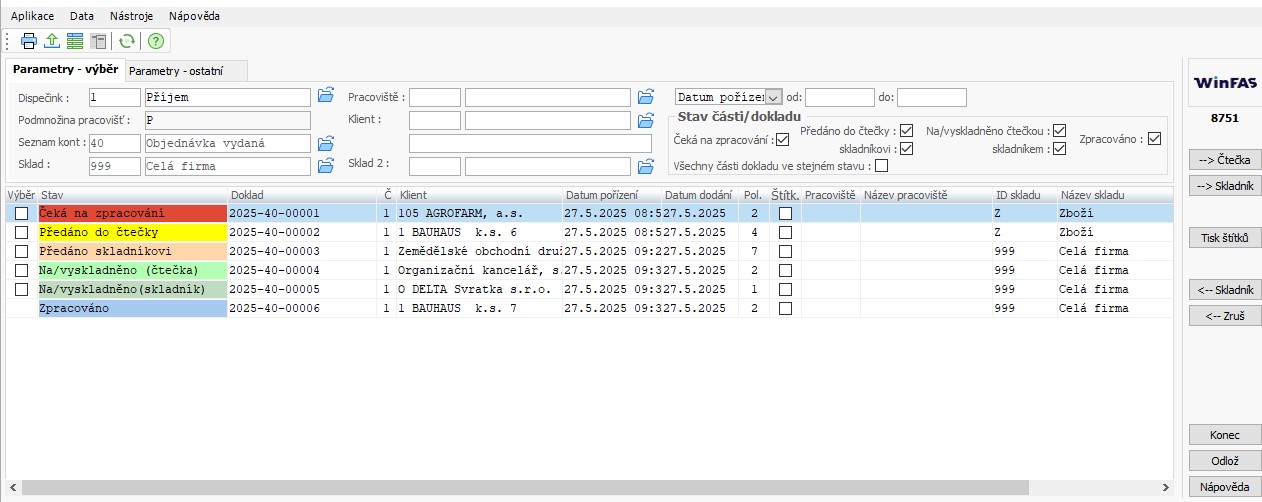The image size is (1262, 502).
Task: Toggle Na/vyskladněno skladníkem checkbox
Action: 1059,148
